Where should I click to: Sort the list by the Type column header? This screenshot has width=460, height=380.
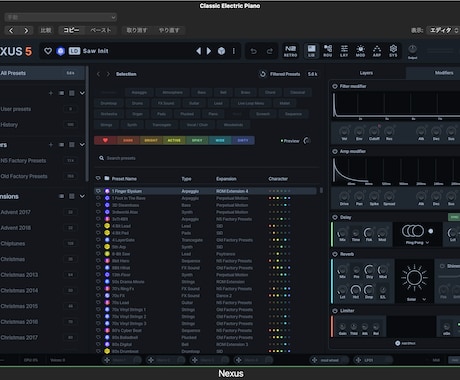tap(186, 179)
